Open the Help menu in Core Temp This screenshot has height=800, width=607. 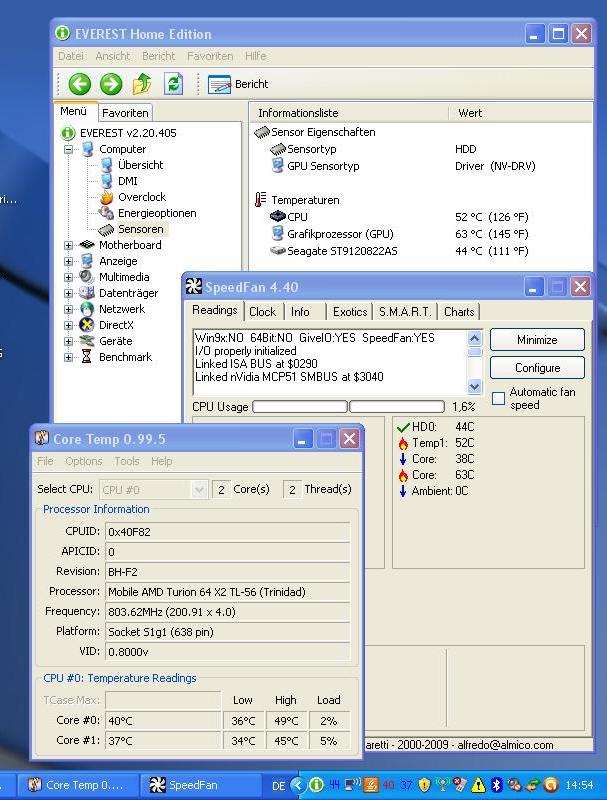click(x=161, y=461)
